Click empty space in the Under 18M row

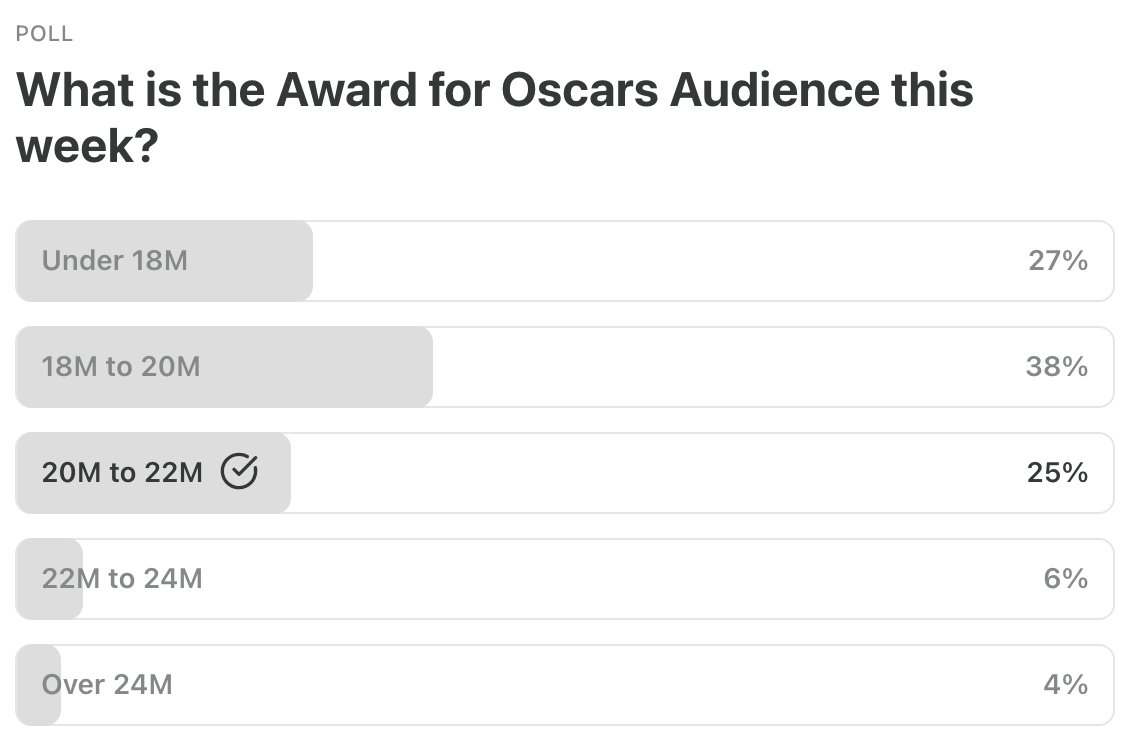coord(650,261)
